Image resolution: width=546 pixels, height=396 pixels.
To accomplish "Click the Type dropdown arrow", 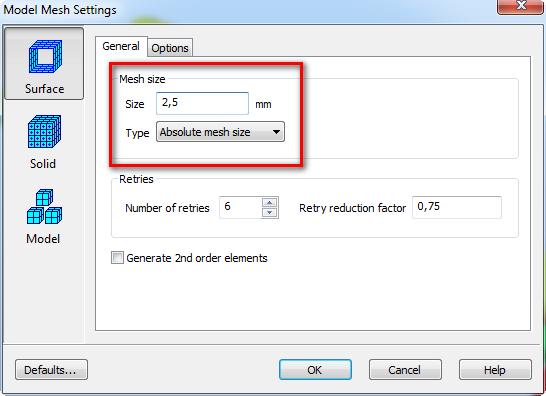I will pyautogui.click(x=276, y=132).
